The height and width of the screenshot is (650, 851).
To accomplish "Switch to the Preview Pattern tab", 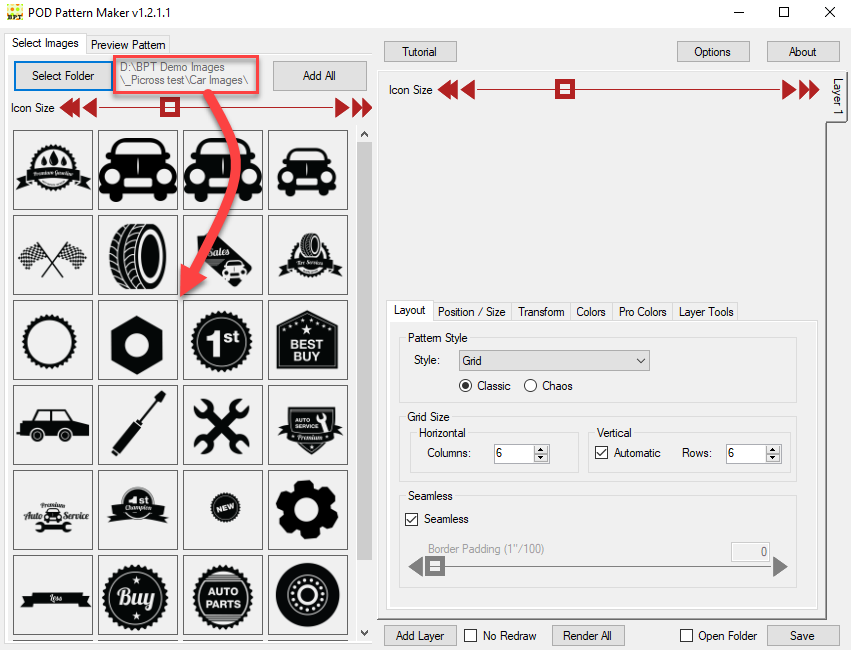I will [128, 45].
